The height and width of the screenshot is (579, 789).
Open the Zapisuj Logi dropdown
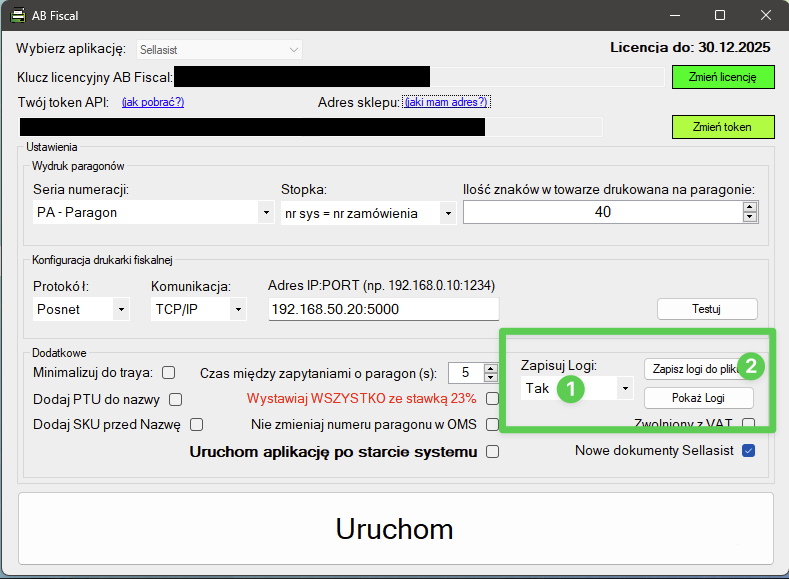click(x=625, y=388)
